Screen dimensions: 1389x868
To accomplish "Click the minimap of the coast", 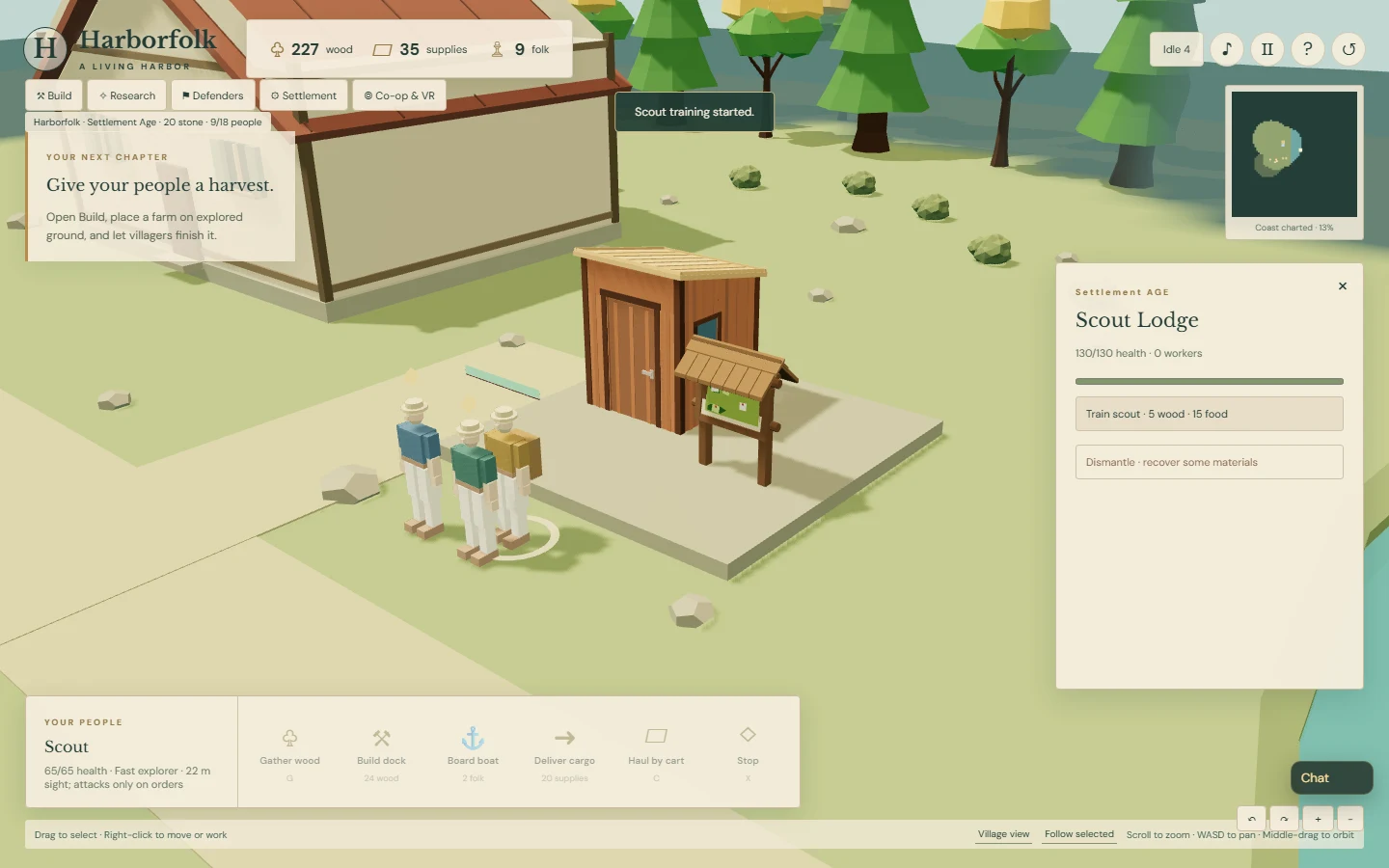I will (x=1294, y=154).
